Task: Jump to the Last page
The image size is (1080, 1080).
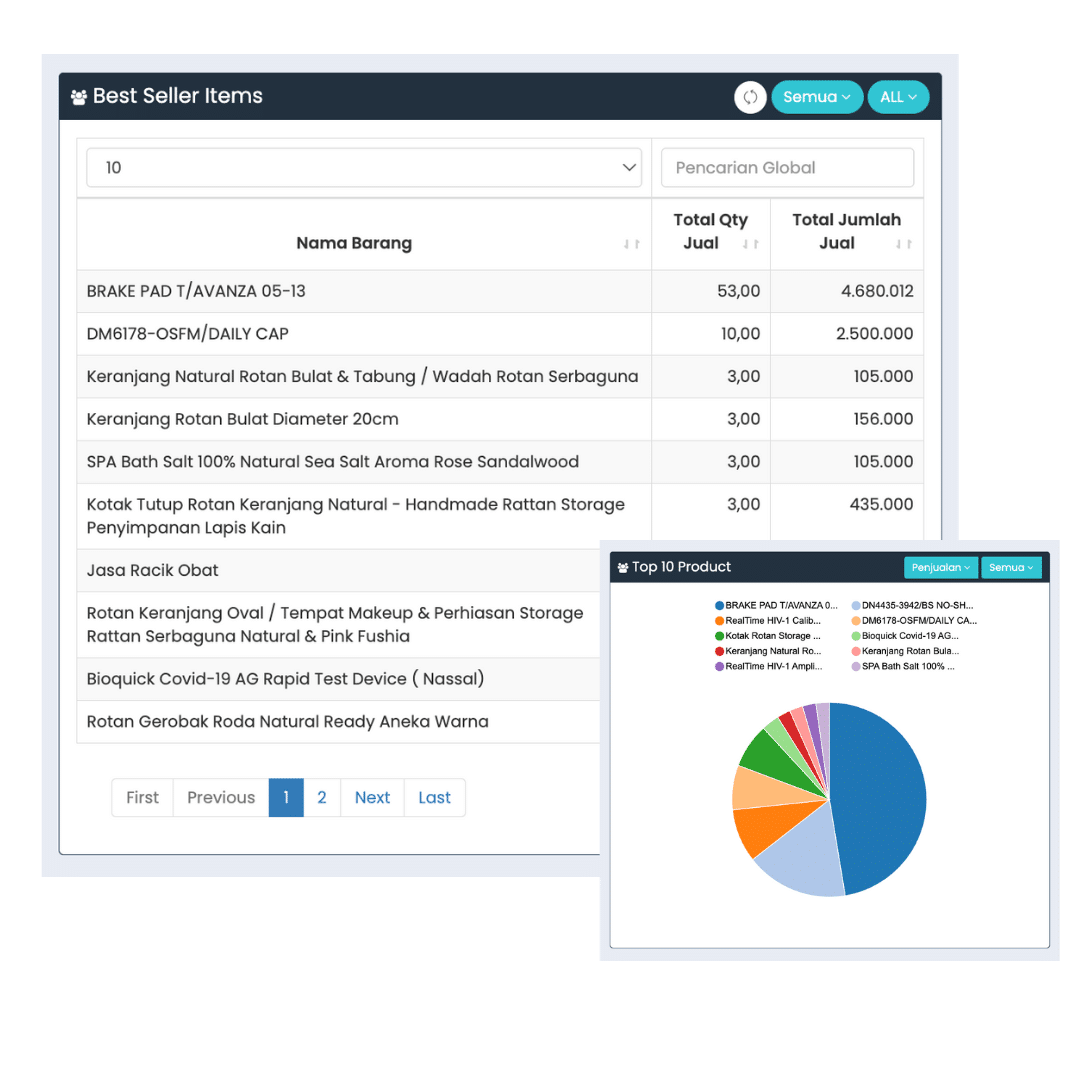Action: [x=434, y=798]
